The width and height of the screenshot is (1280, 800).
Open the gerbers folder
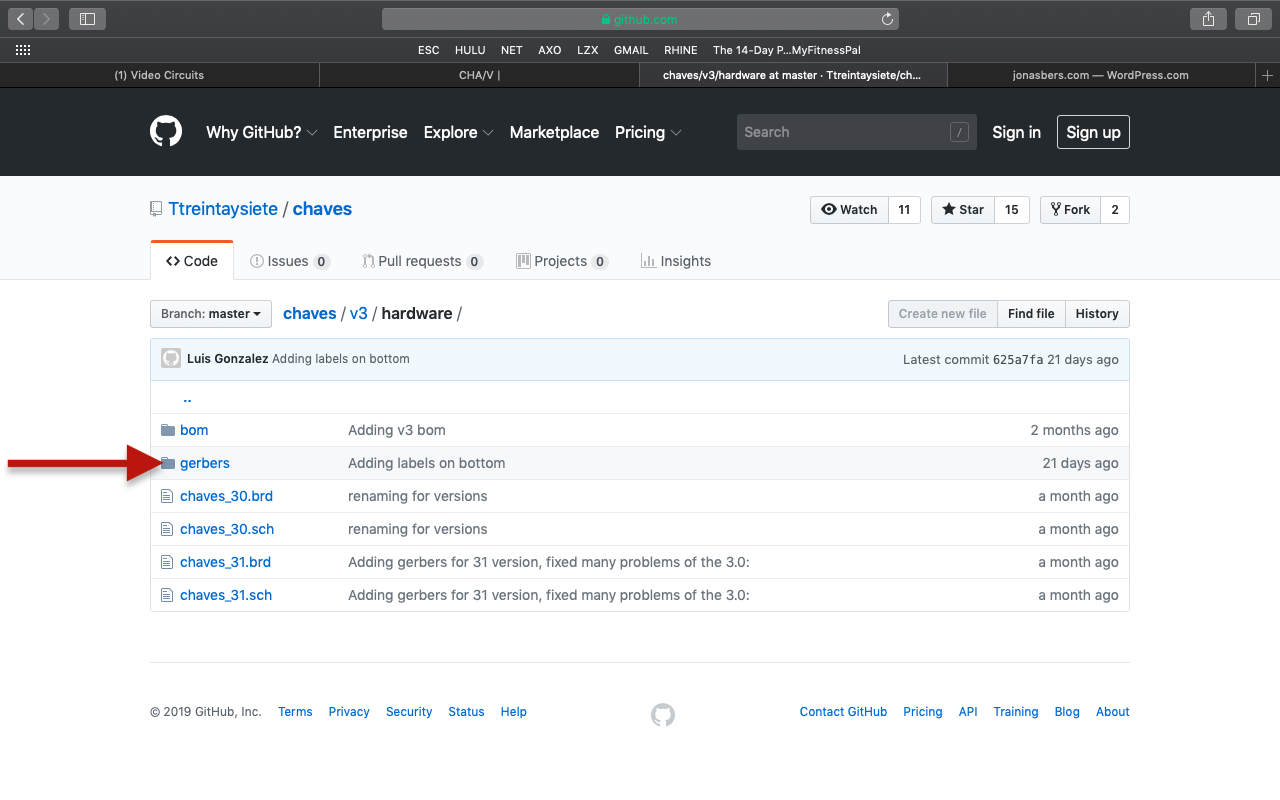click(x=205, y=463)
